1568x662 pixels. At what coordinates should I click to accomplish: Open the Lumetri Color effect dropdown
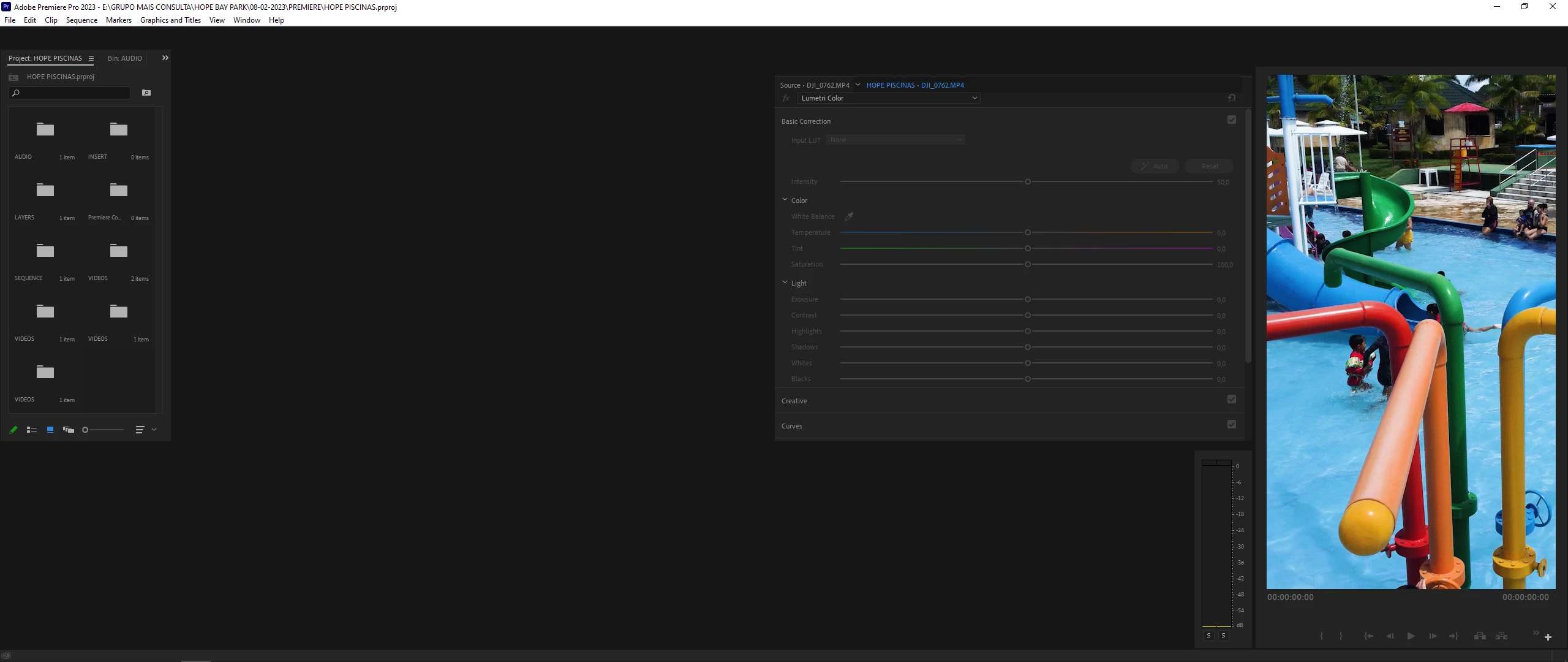[974, 98]
